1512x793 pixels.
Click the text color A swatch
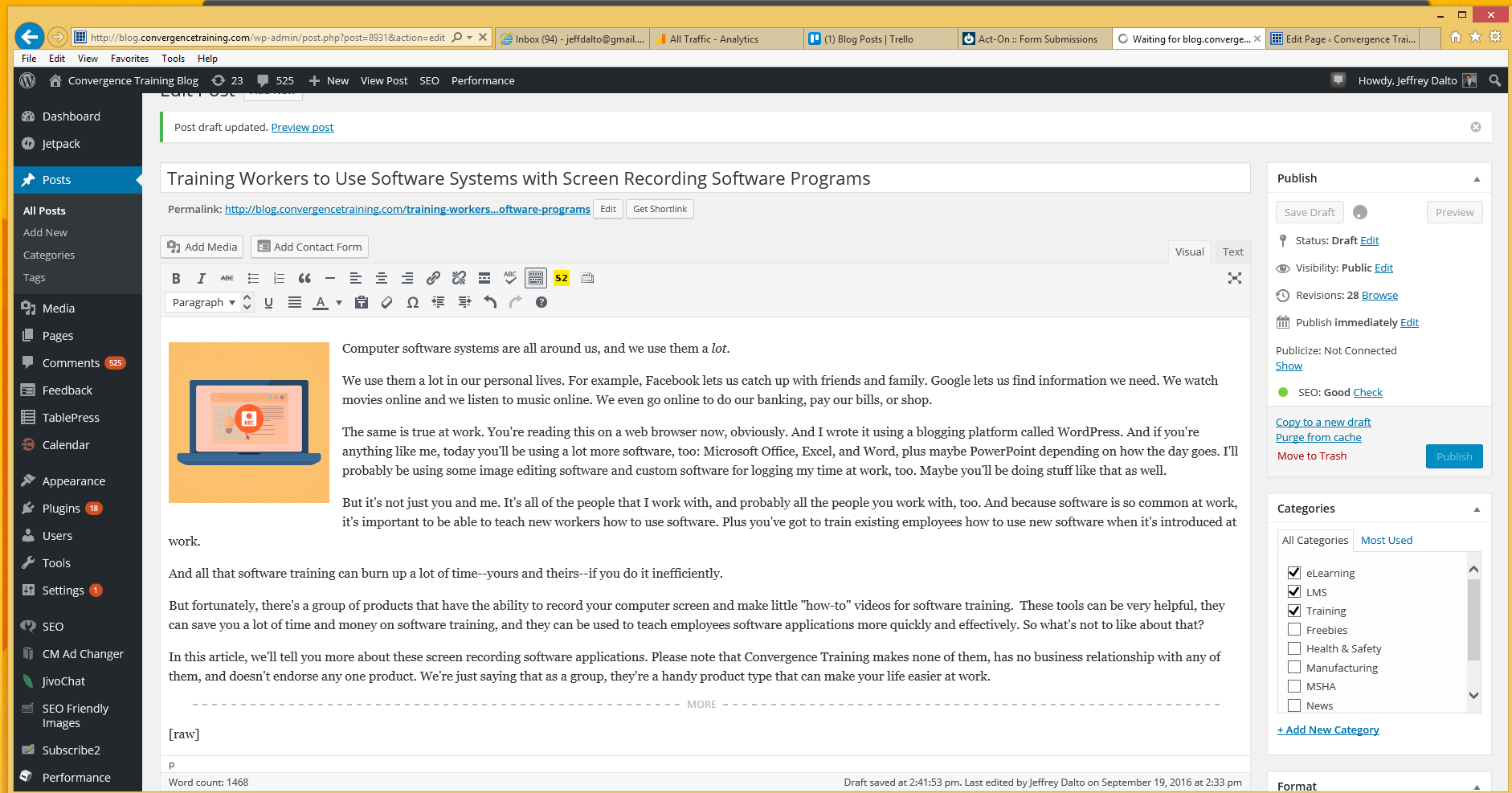pyautogui.click(x=321, y=303)
